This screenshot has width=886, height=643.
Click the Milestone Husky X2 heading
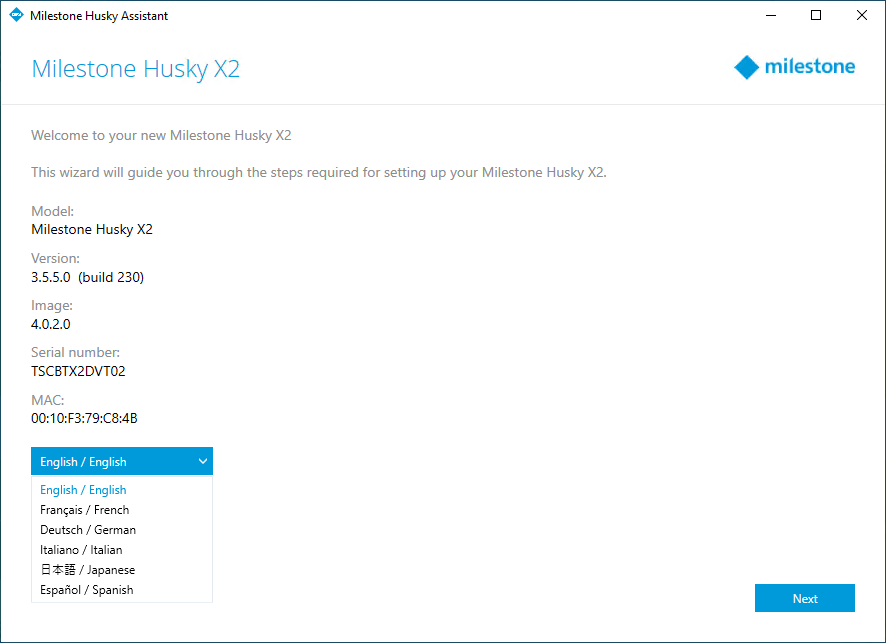[x=135, y=68]
